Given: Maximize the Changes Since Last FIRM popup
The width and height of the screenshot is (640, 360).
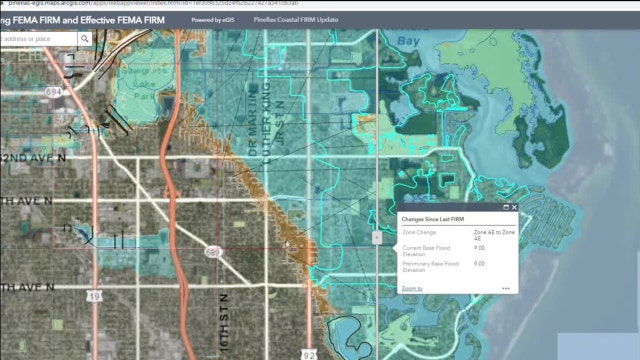Looking at the screenshot, I should 506,207.
